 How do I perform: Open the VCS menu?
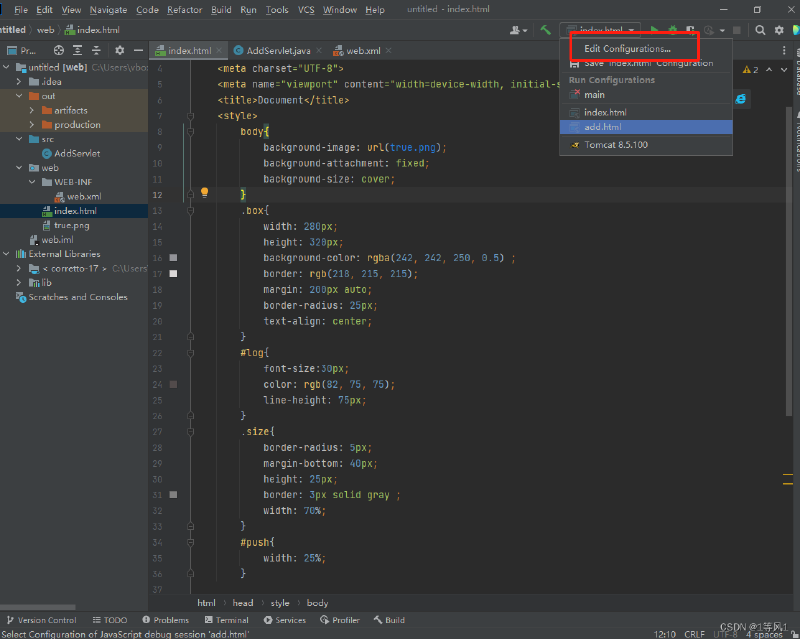click(x=306, y=10)
